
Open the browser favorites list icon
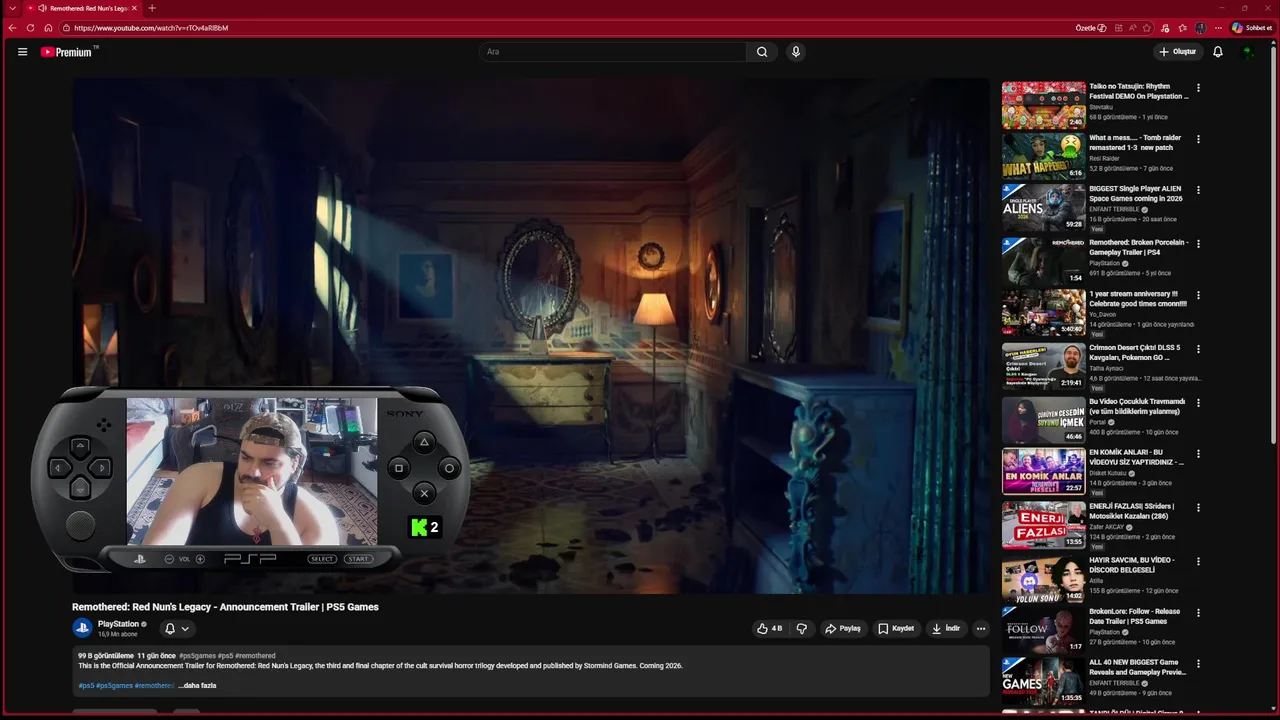point(1183,28)
